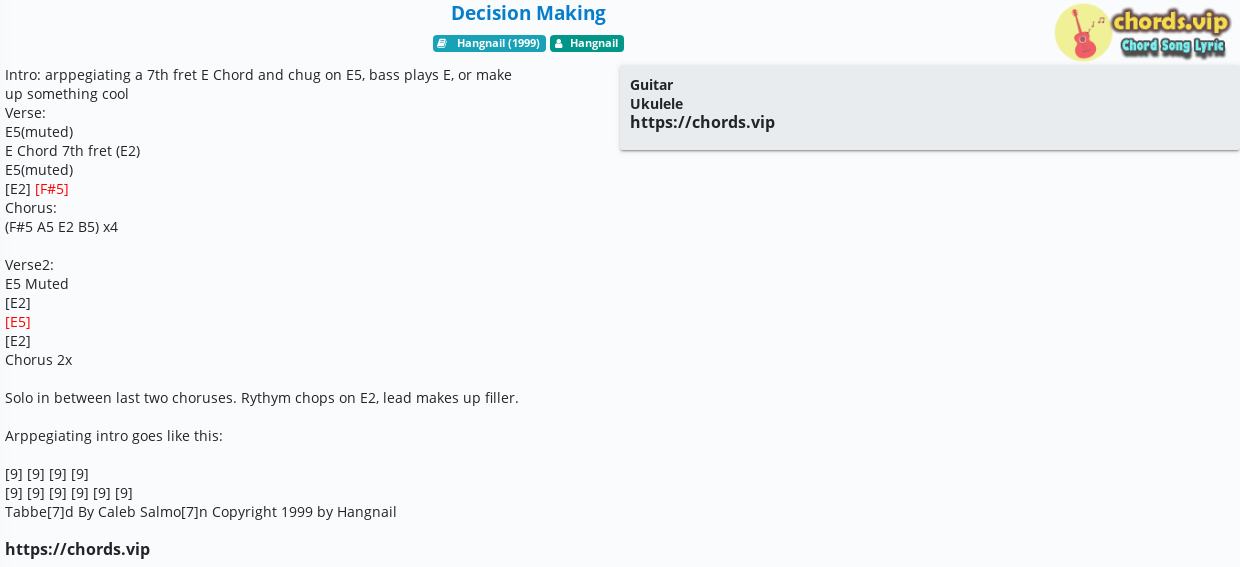Screen dimensions: 1240x567
Task: Click the Chord Song Lyric logo text
Action: [1172, 47]
